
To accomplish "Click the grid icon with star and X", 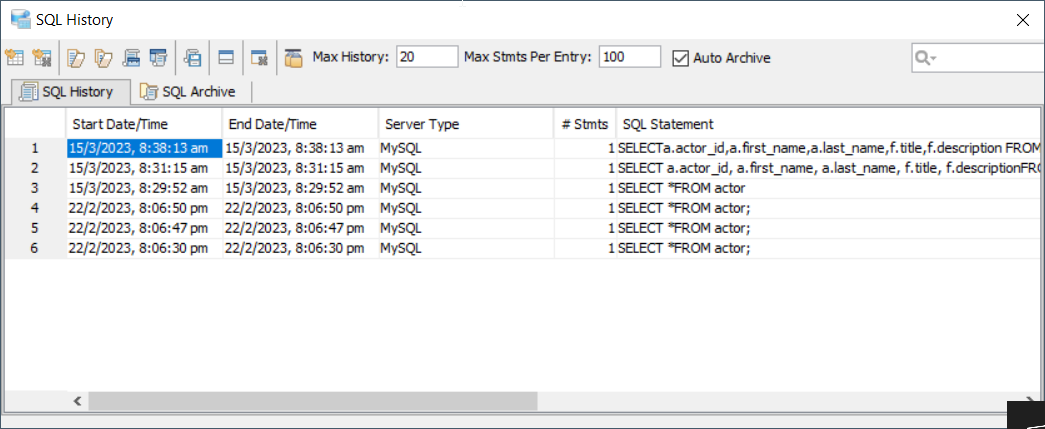I will point(42,58).
